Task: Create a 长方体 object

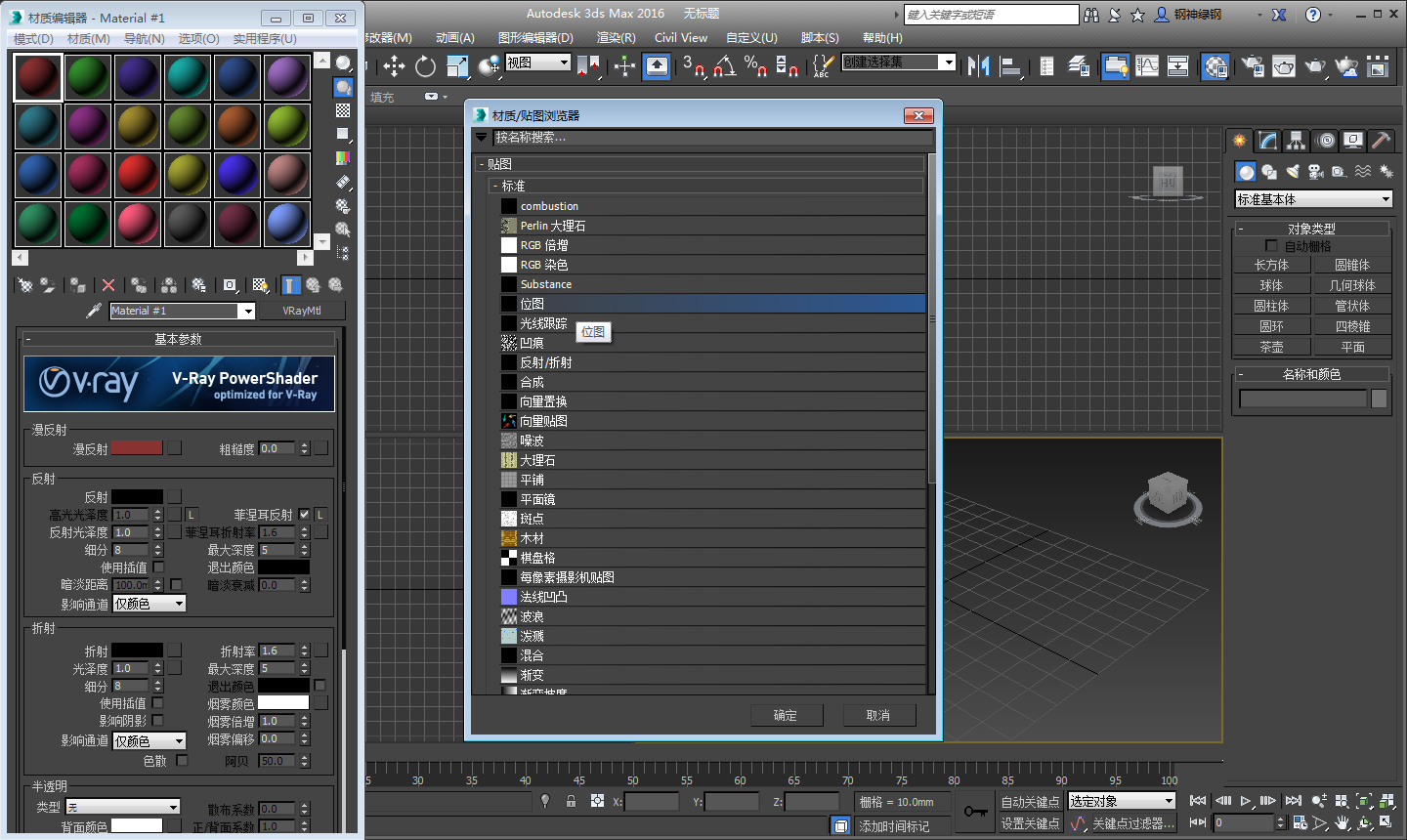Action: tap(1271, 265)
